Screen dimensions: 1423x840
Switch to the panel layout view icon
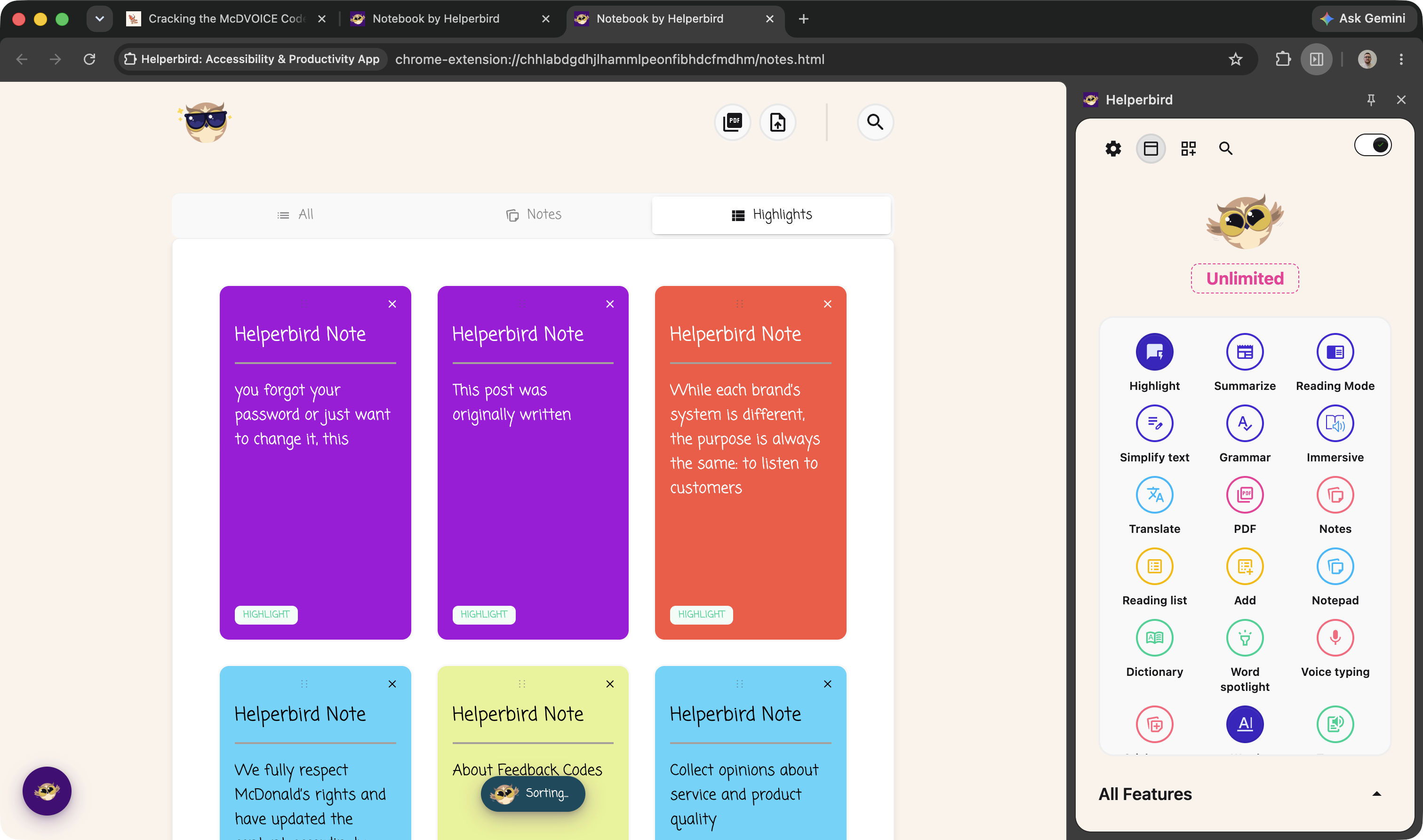click(x=1151, y=149)
